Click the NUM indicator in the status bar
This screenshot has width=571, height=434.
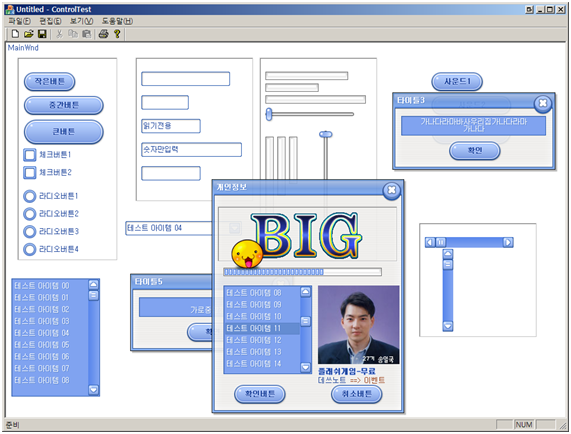point(524,425)
